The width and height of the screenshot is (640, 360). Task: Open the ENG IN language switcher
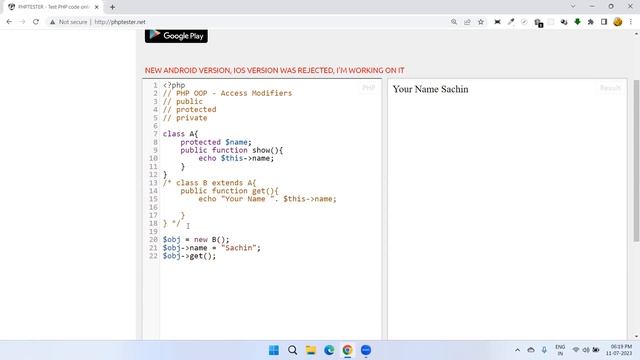tap(560, 350)
